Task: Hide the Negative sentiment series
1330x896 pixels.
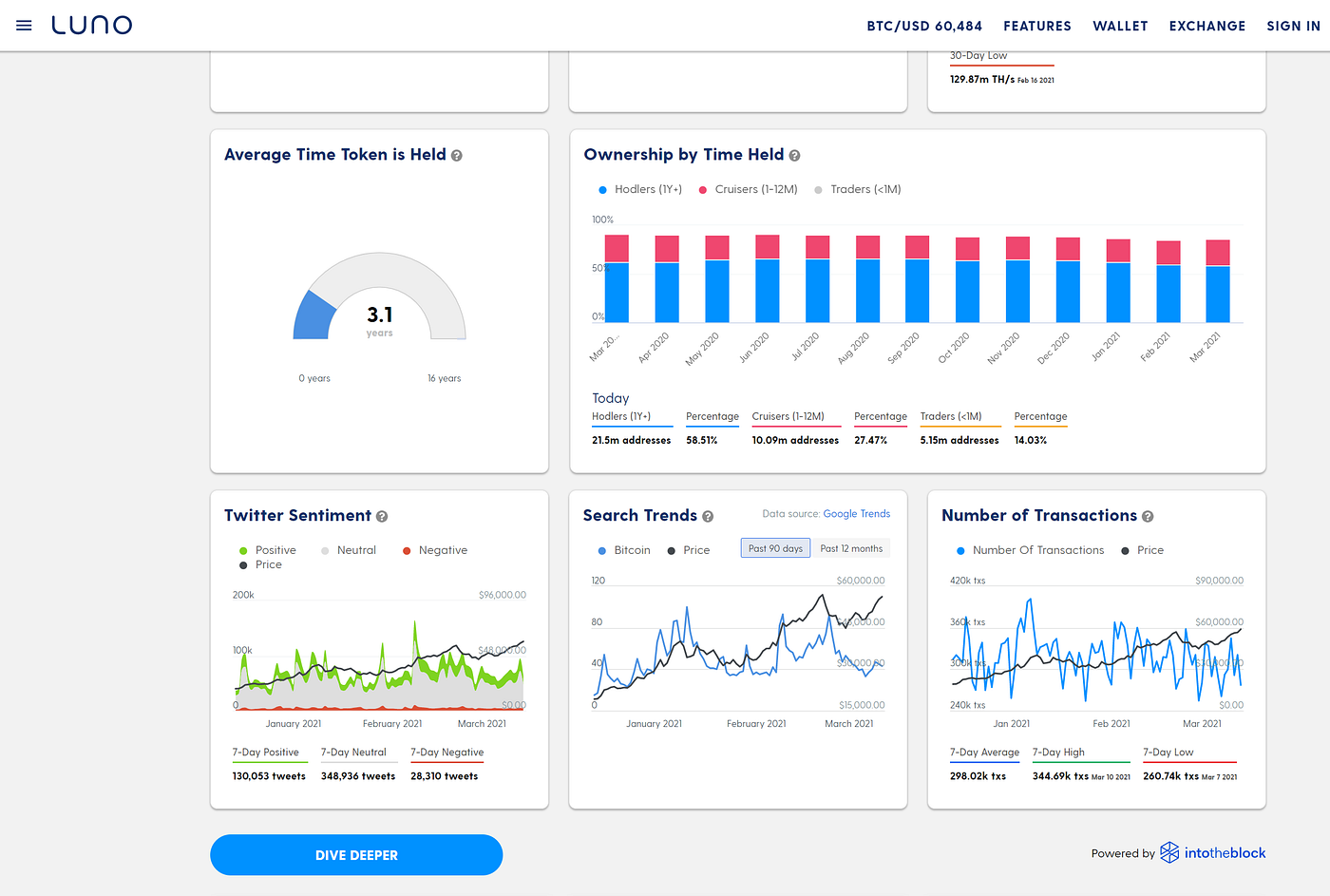Action: (434, 550)
